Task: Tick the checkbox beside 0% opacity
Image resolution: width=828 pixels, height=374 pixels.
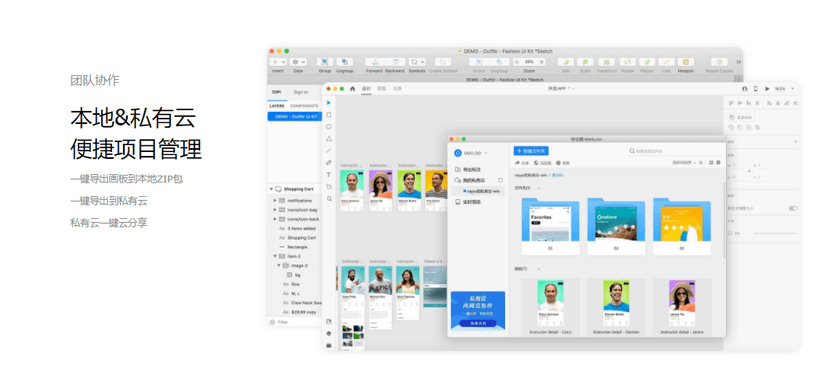Action: pyautogui.click(x=730, y=233)
